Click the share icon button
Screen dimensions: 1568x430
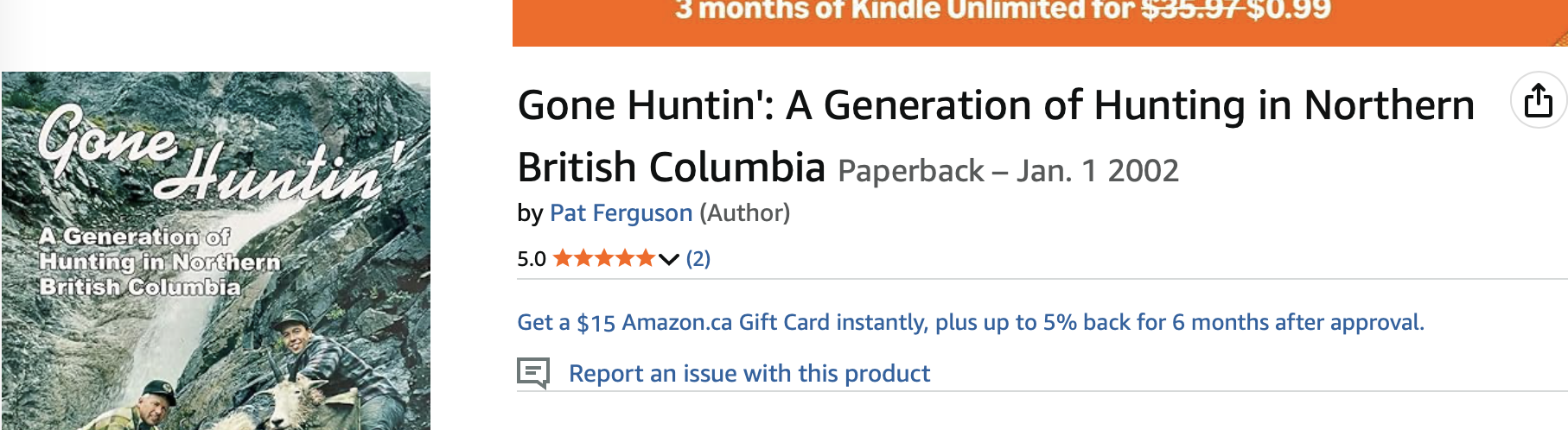click(x=1538, y=100)
